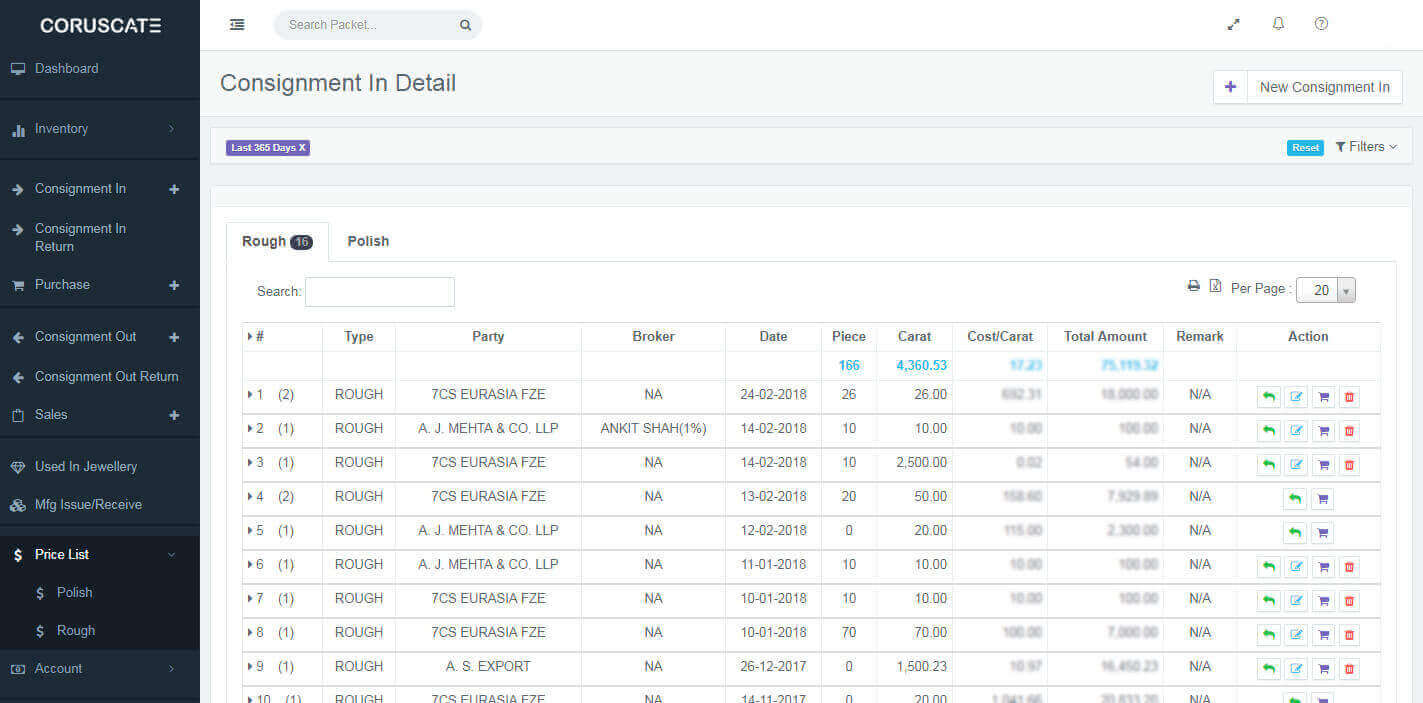Switch to the Polish tab

click(x=368, y=241)
